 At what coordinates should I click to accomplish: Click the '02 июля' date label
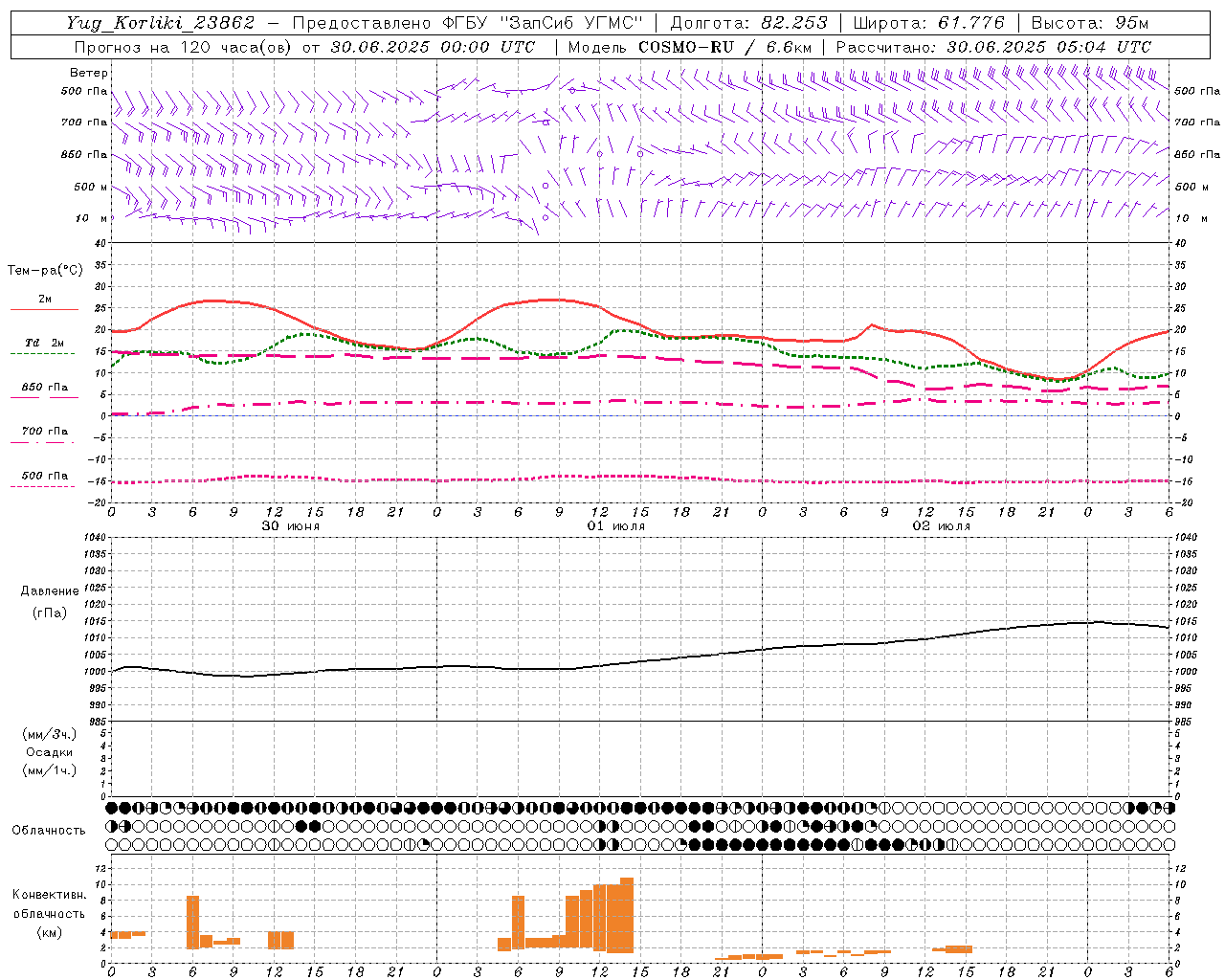942,526
